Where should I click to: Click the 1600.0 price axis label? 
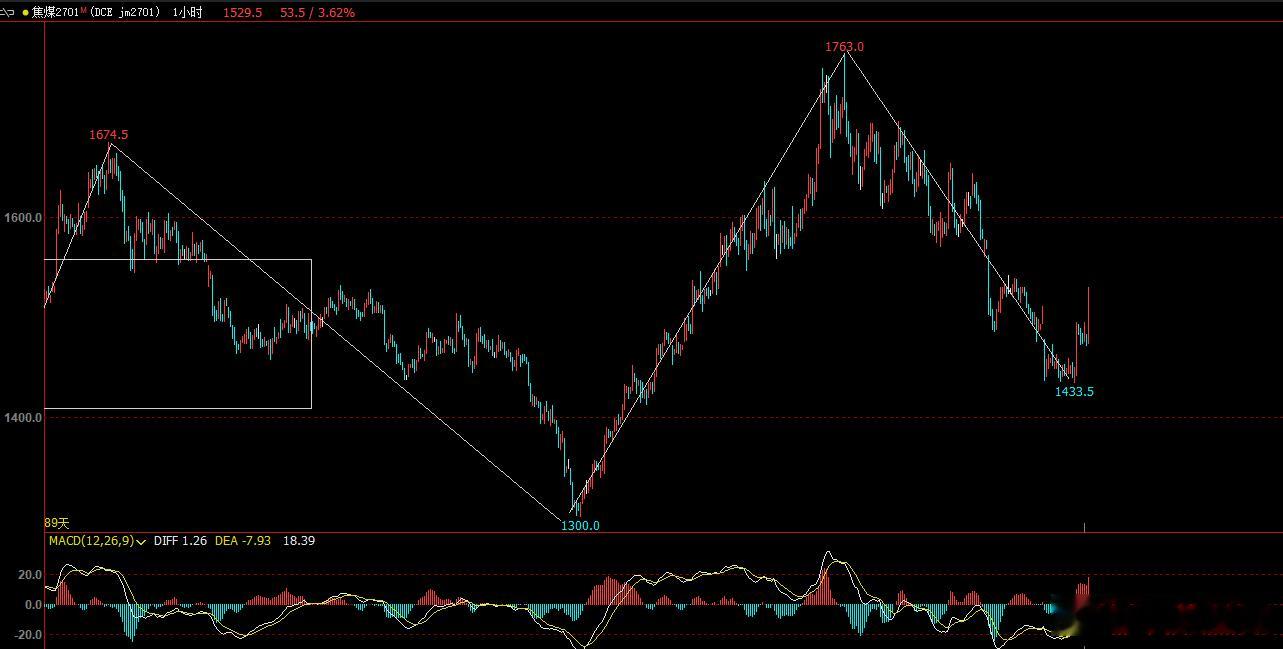point(23,218)
